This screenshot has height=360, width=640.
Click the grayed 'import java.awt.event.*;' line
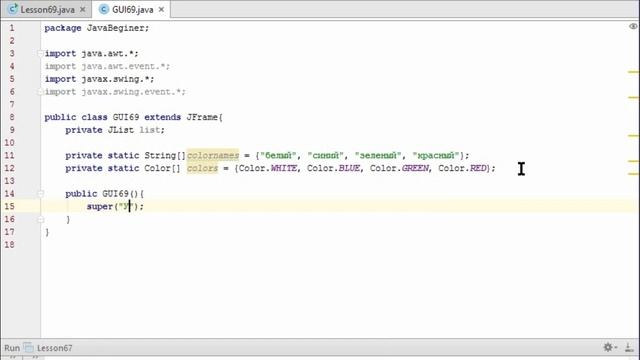click(x=107, y=66)
